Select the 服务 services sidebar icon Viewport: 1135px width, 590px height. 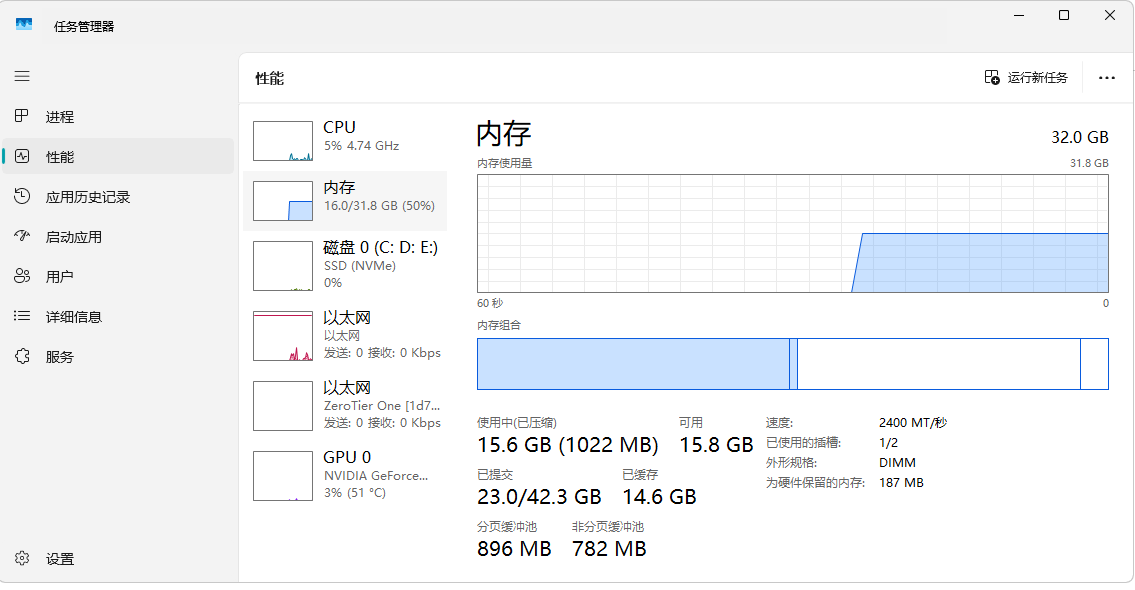pyautogui.click(x=22, y=356)
